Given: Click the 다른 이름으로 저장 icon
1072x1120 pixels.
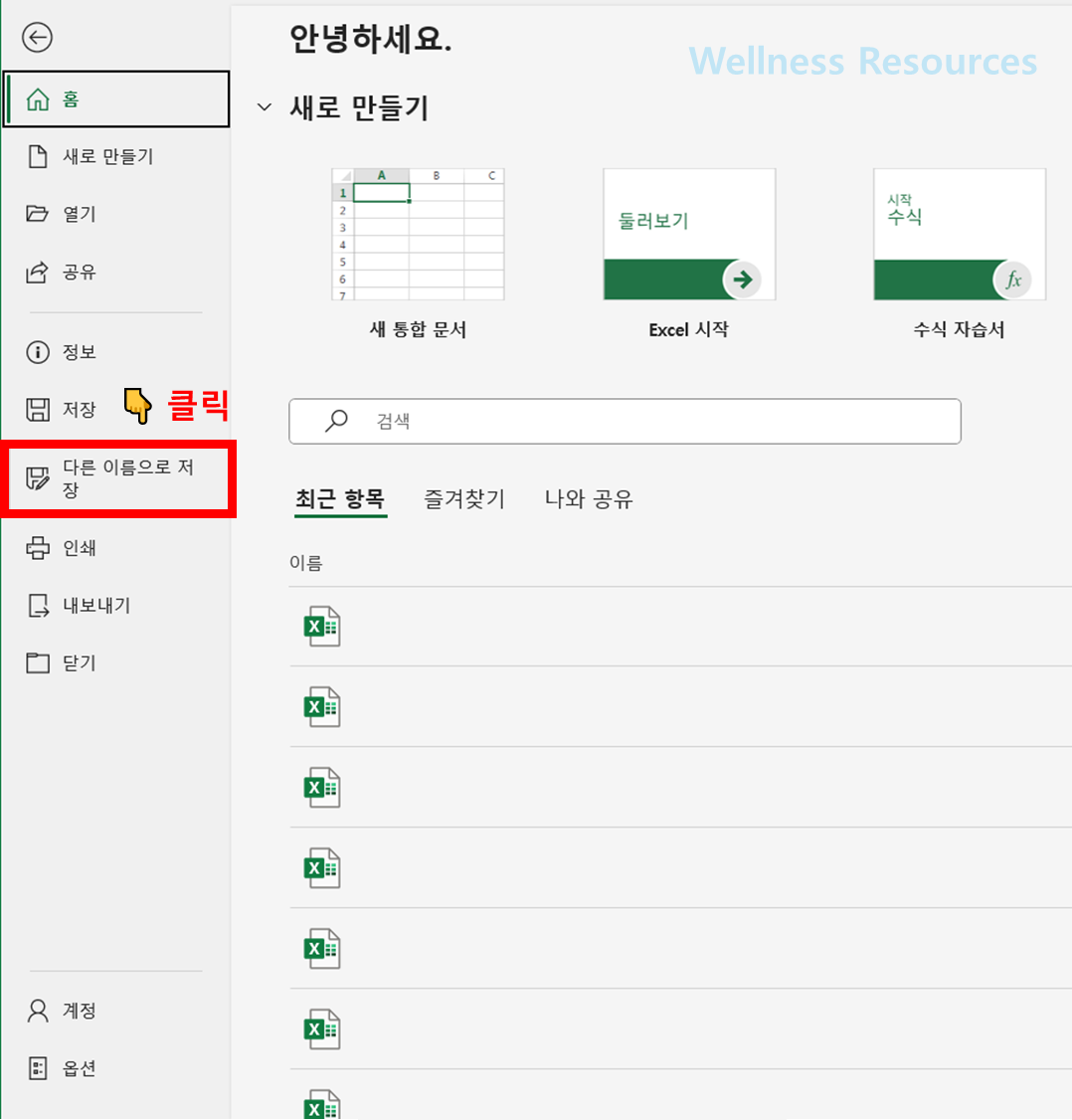Looking at the screenshot, I should coord(37,477).
